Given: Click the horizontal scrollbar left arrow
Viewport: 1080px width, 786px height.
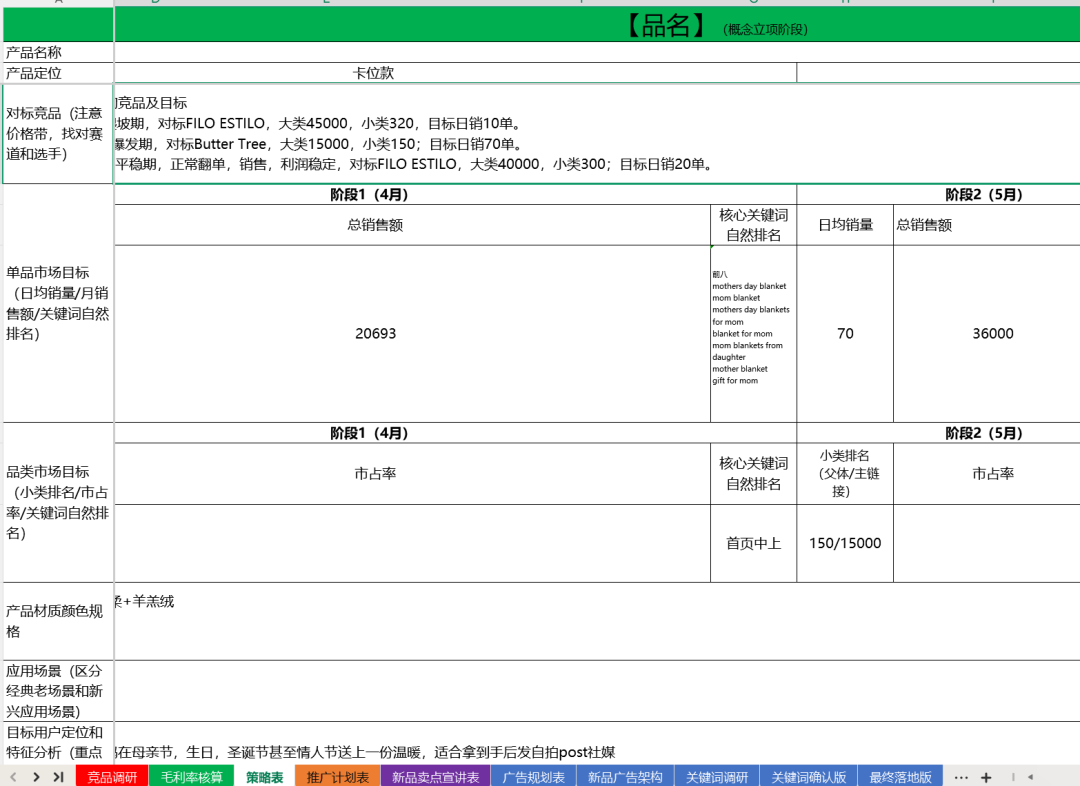Looking at the screenshot, I should click(x=1030, y=777).
